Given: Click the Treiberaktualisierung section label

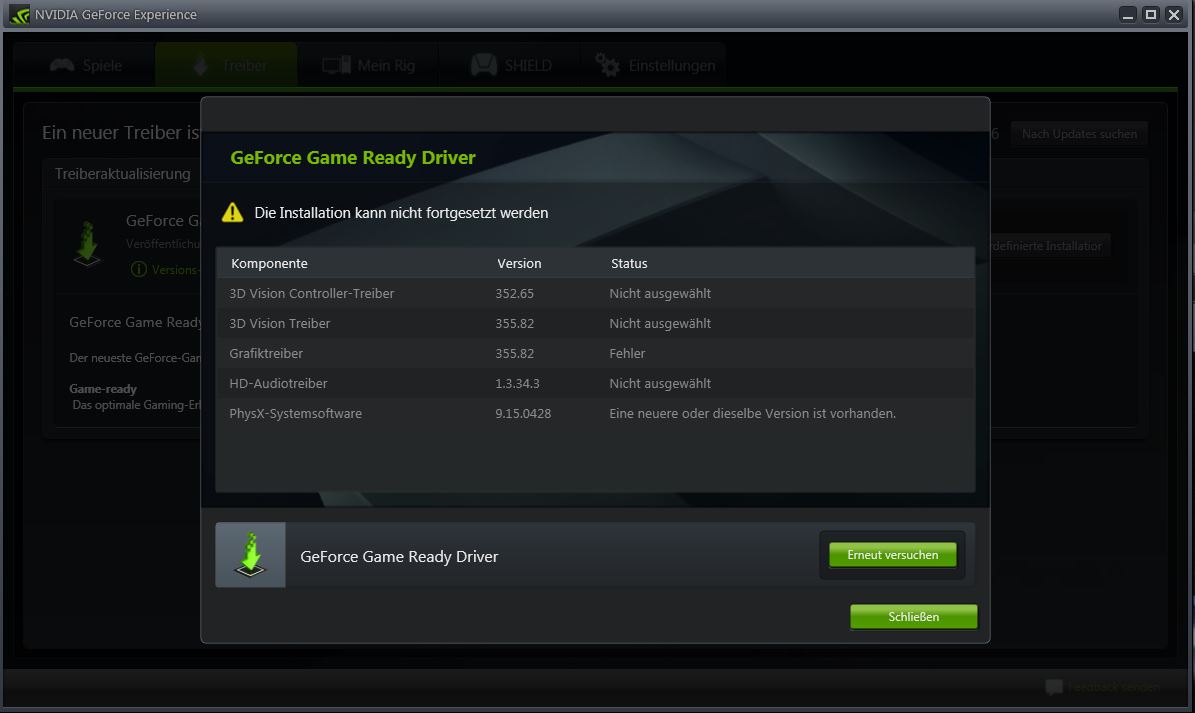Looking at the screenshot, I should tap(123, 174).
